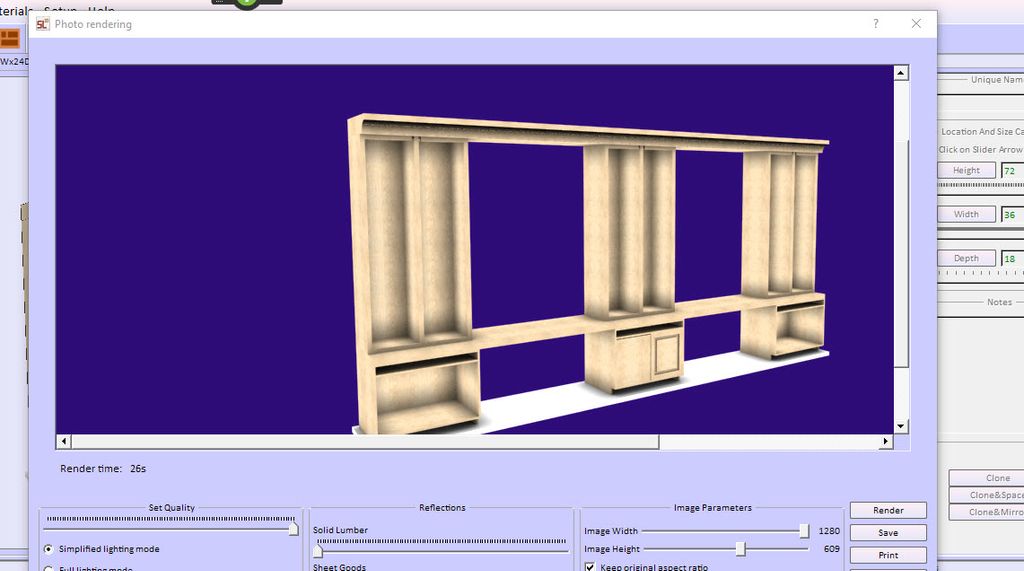Screen dimensions: 1024x571
Task: Click the Width value input field
Action: pos(1012,215)
